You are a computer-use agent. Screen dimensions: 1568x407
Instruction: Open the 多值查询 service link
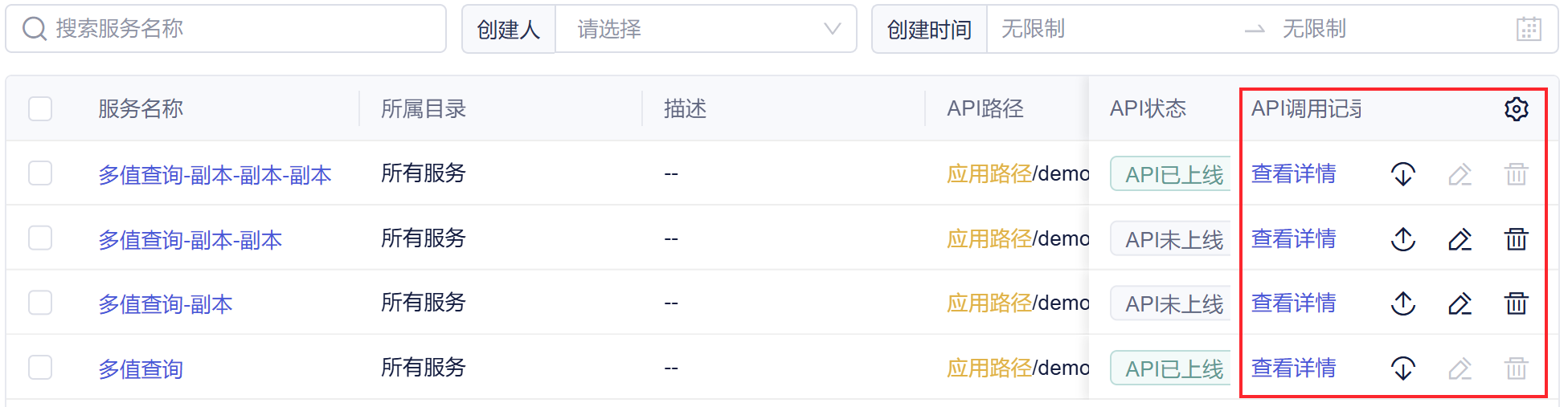[x=141, y=369]
